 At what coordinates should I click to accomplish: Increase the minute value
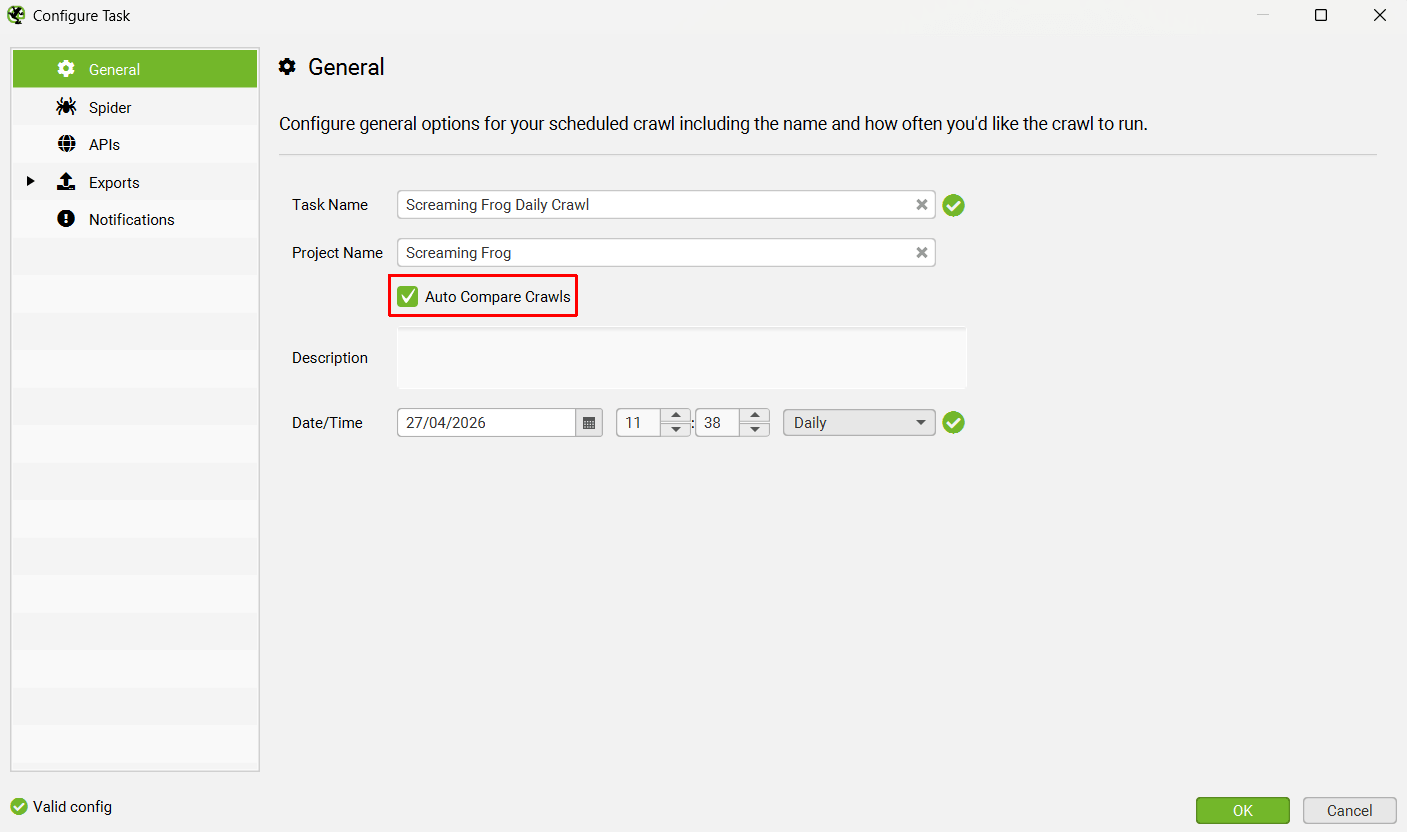pos(755,416)
